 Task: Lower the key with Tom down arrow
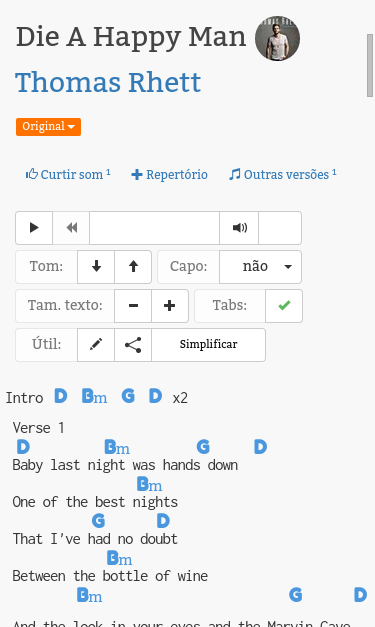click(x=96, y=267)
